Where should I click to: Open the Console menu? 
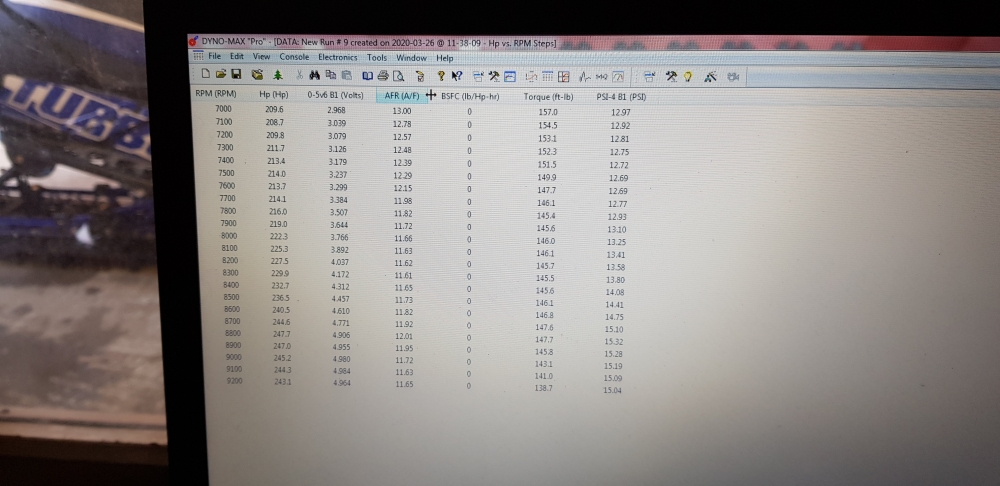(x=294, y=57)
